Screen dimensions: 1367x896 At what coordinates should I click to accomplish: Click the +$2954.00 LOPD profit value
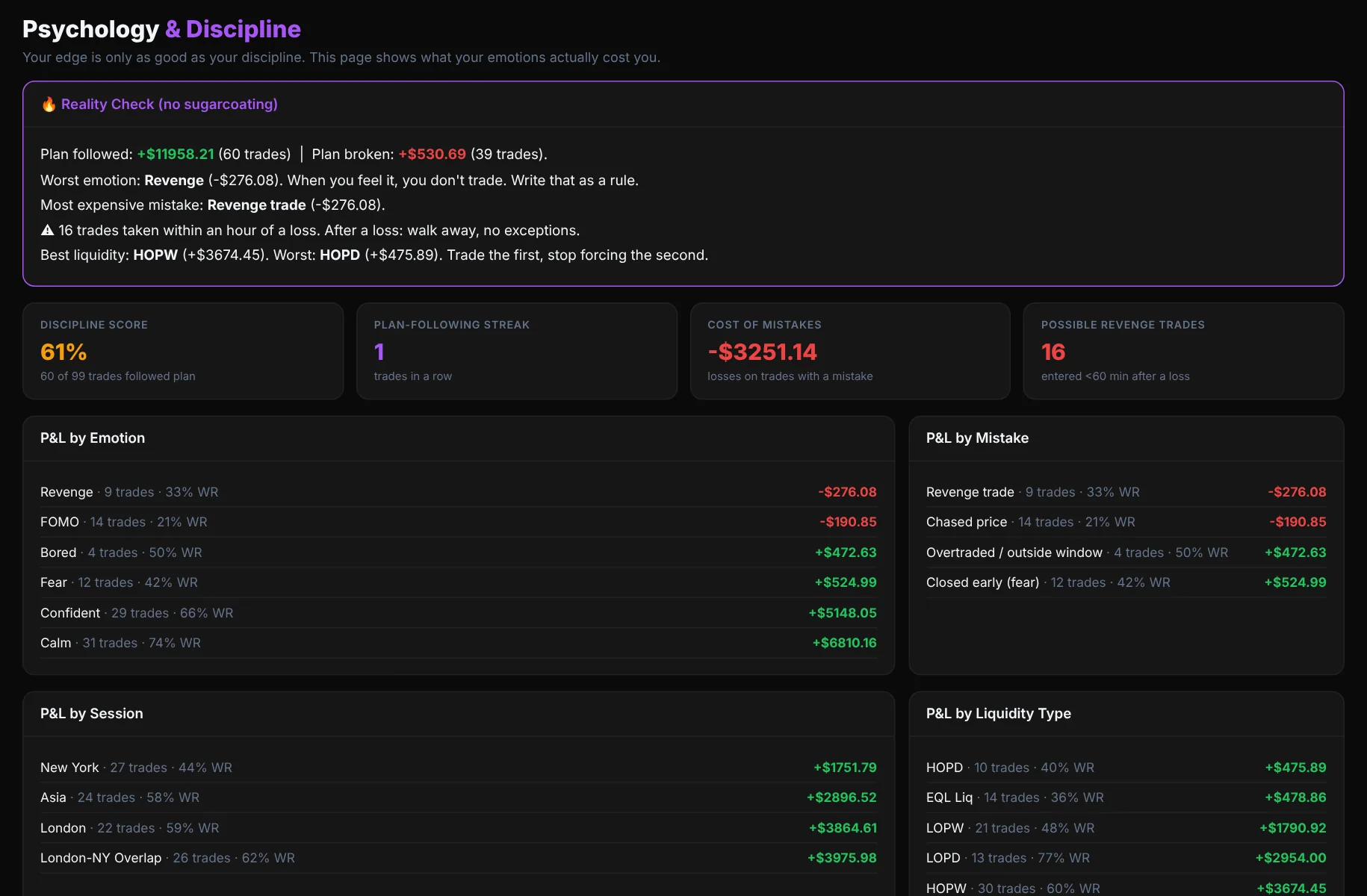click(1291, 858)
